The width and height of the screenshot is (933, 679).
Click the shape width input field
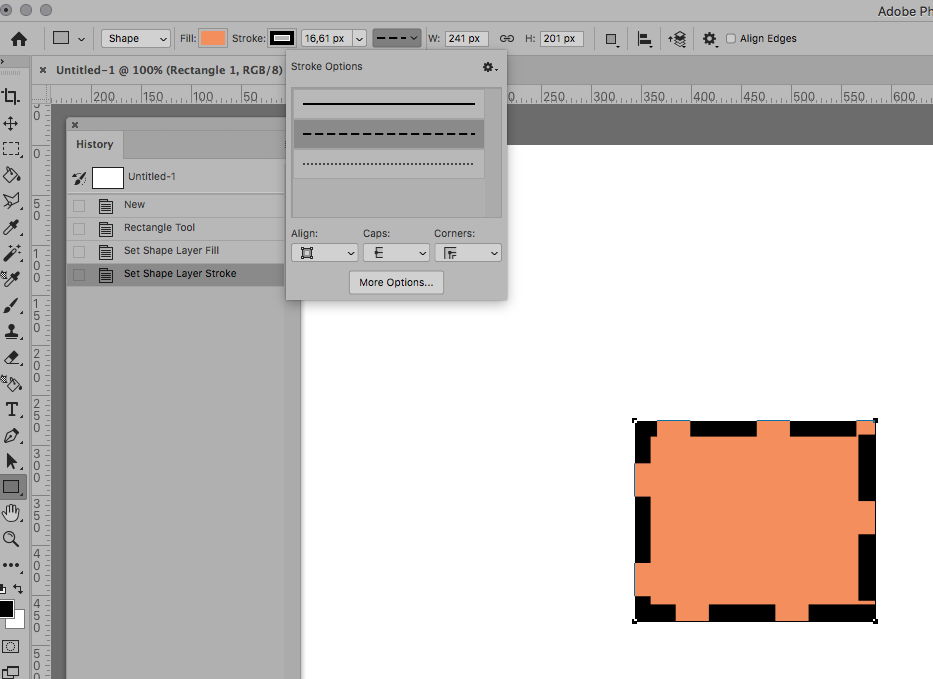467,39
